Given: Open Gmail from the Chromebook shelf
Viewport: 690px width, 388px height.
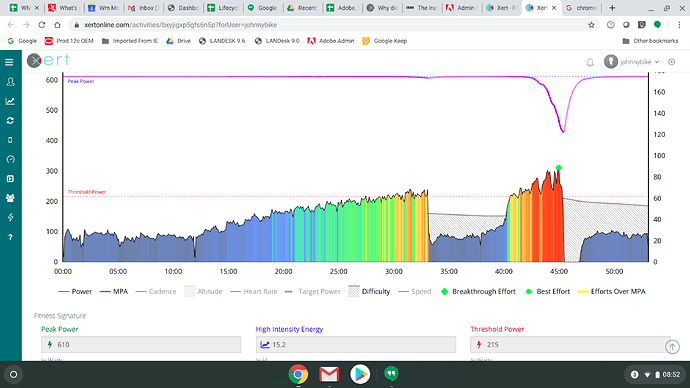Looking at the screenshot, I should click(329, 374).
